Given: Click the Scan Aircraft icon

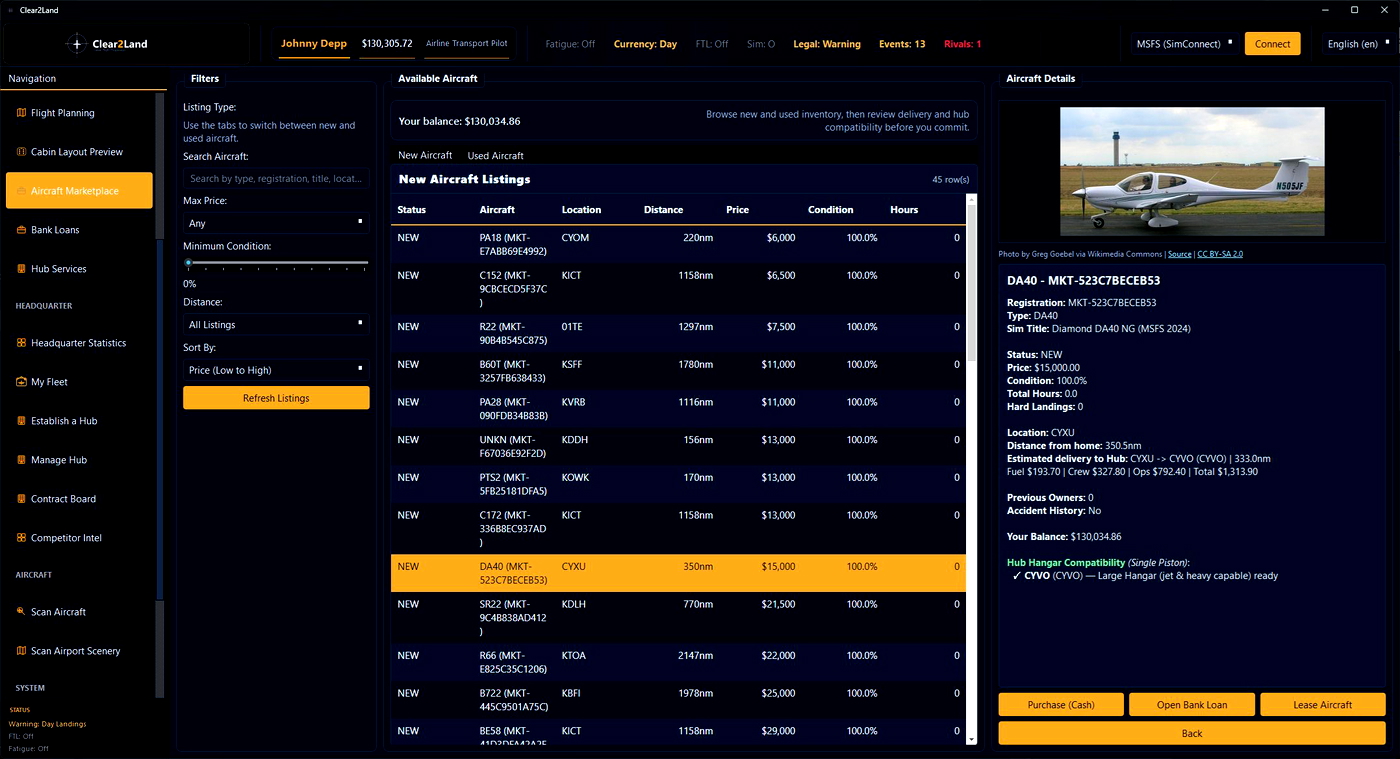Looking at the screenshot, I should click(22, 612).
